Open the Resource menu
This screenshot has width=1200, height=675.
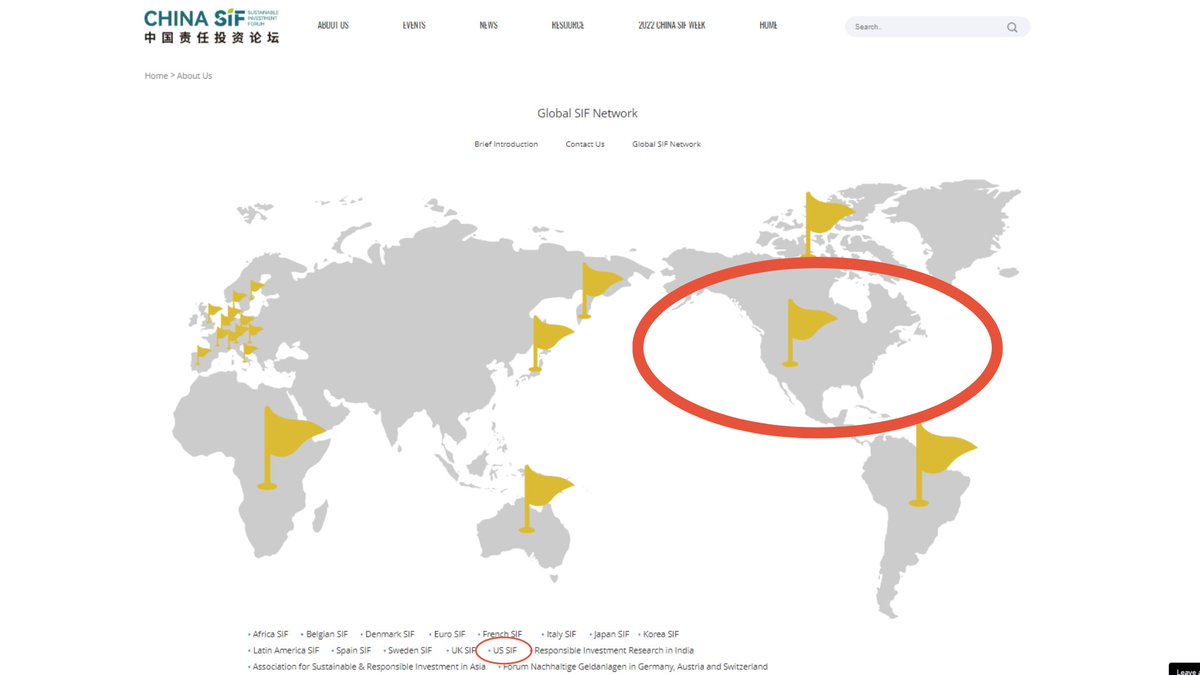point(567,25)
